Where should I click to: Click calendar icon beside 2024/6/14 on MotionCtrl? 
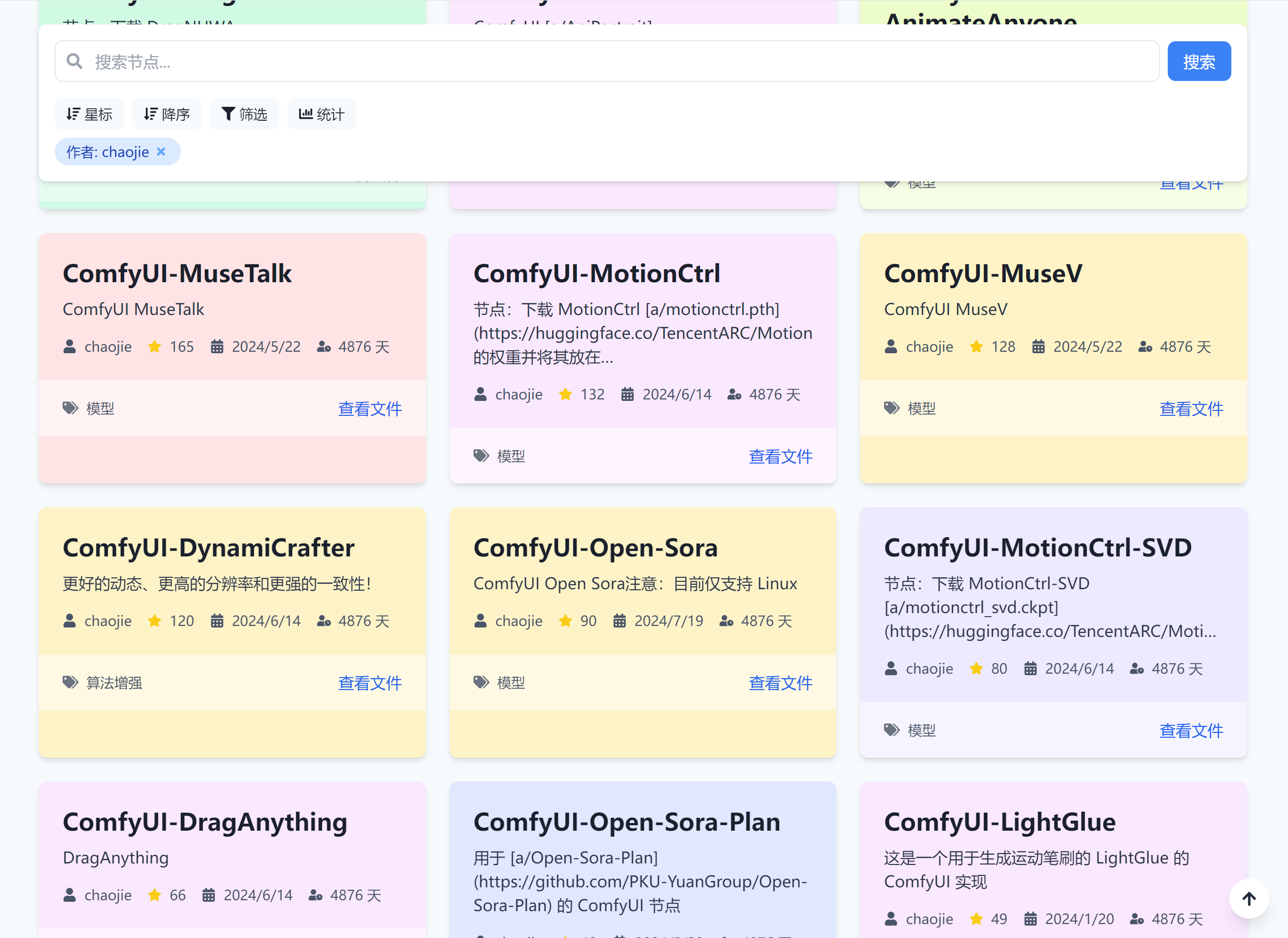tap(628, 394)
